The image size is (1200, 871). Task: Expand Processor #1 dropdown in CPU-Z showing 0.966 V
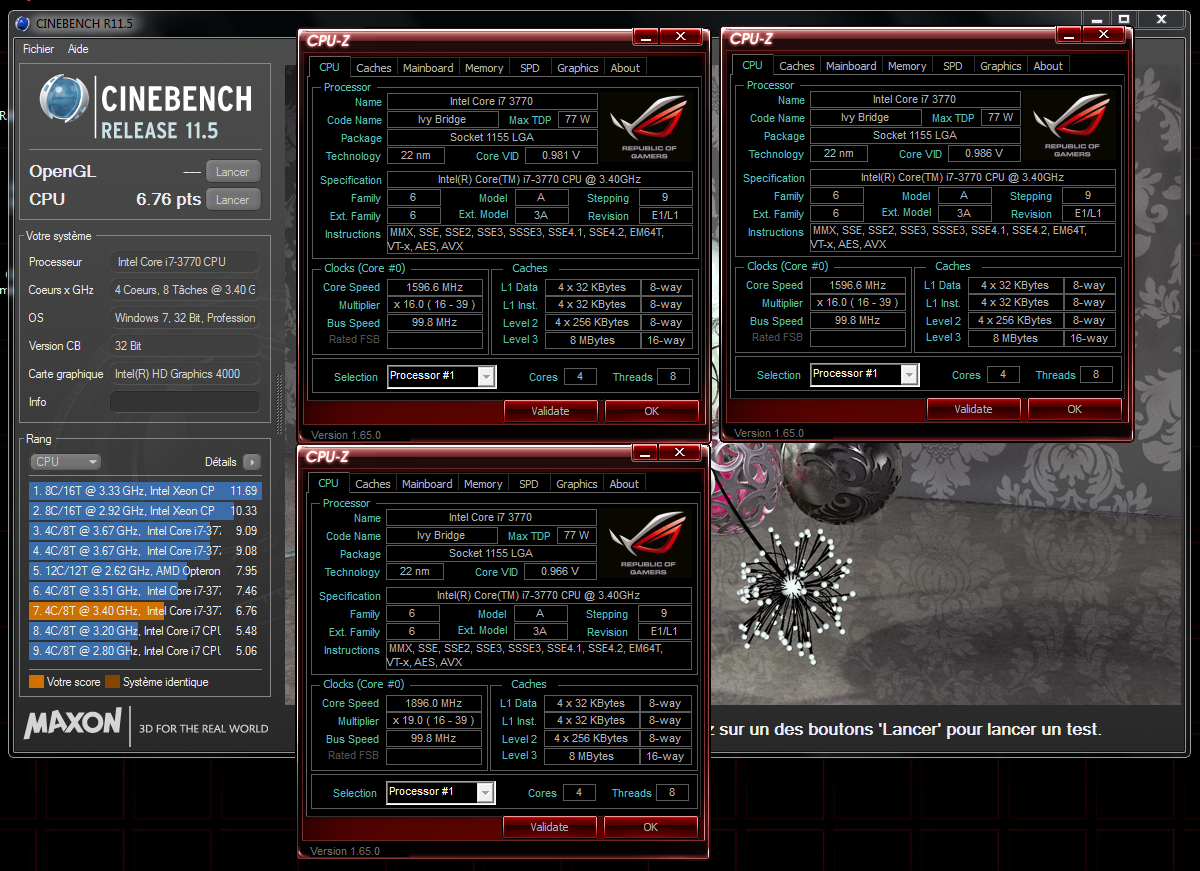[485, 793]
